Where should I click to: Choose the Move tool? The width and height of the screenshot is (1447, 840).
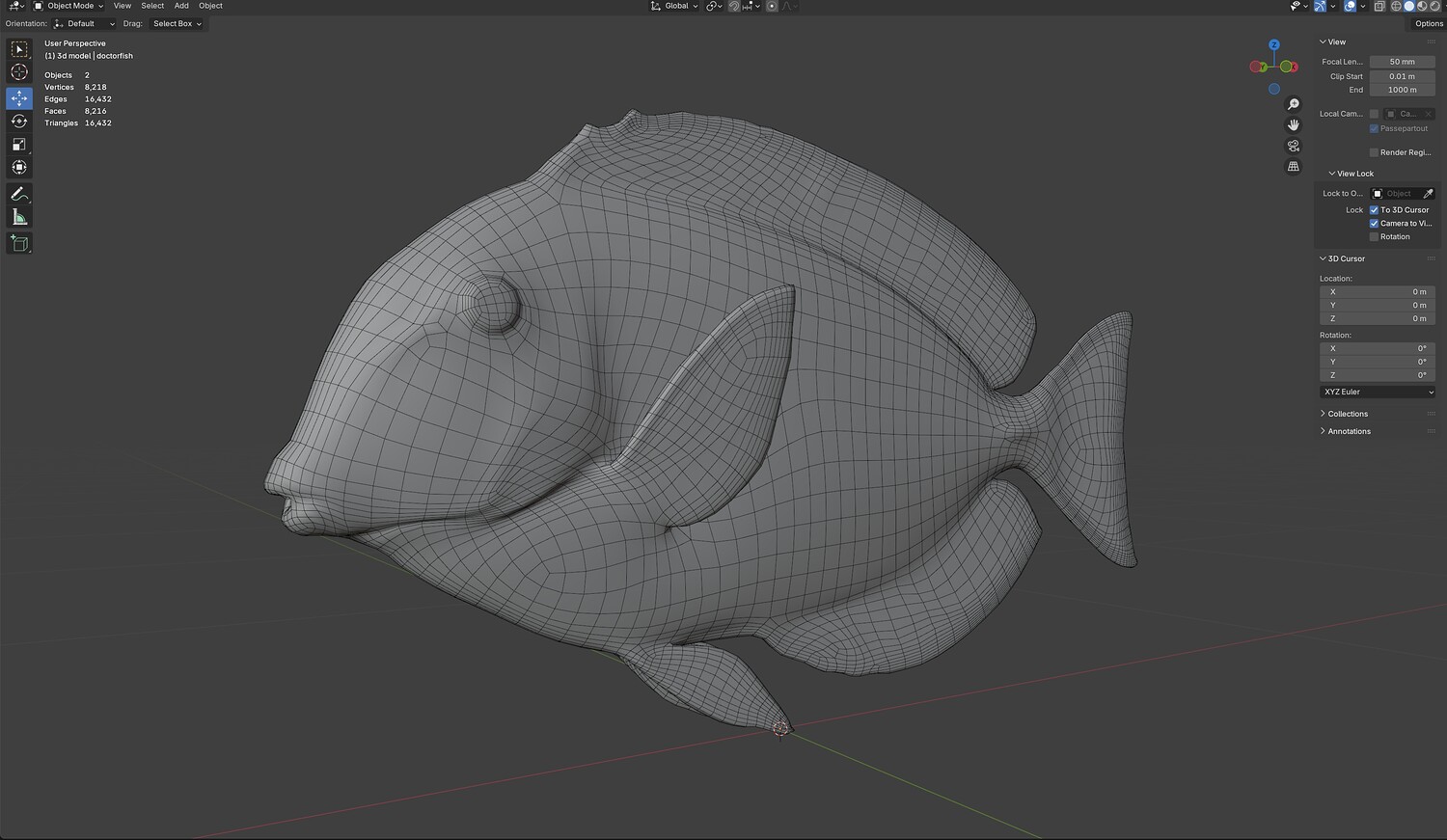point(19,98)
